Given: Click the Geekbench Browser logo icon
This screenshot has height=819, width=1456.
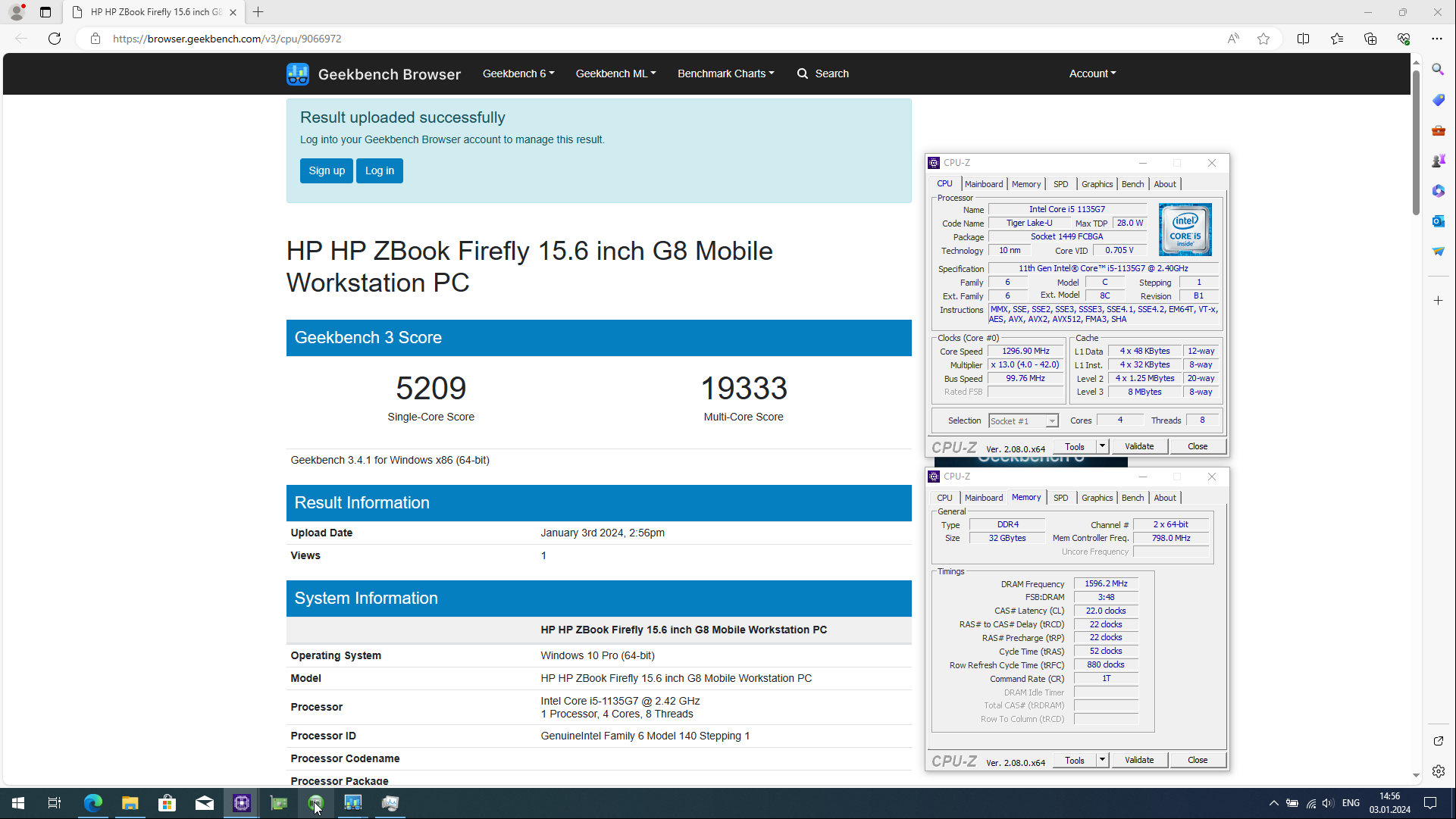Looking at the screenshot, I should [x=298, y=74].
